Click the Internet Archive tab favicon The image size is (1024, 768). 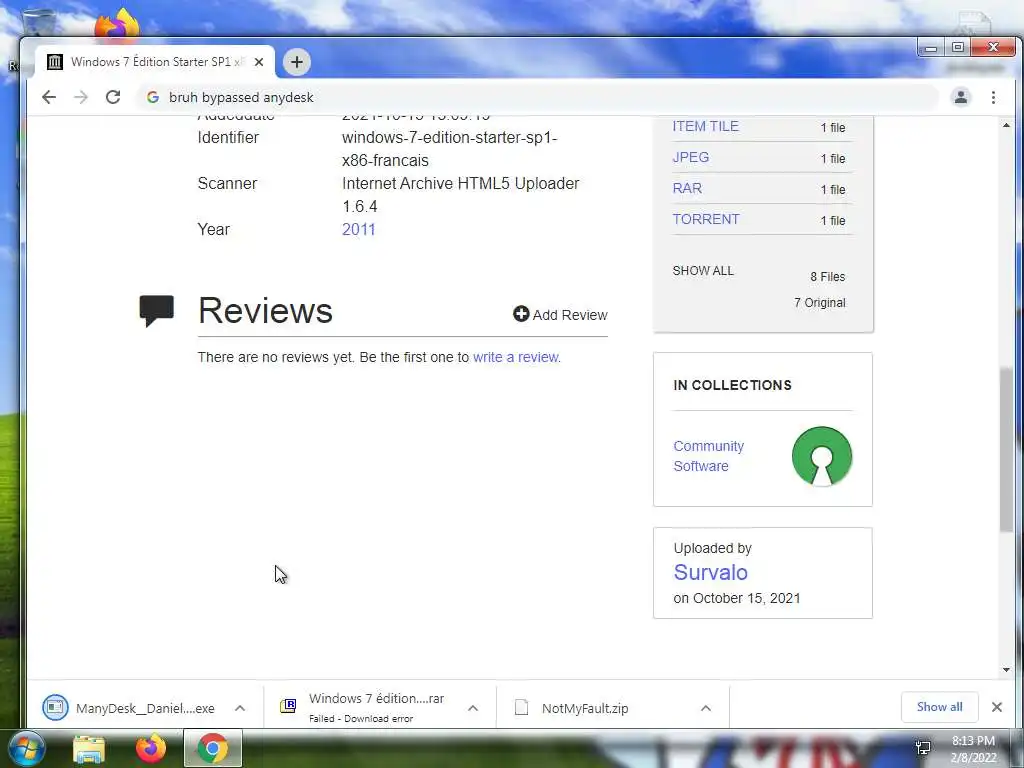point(55,62)
